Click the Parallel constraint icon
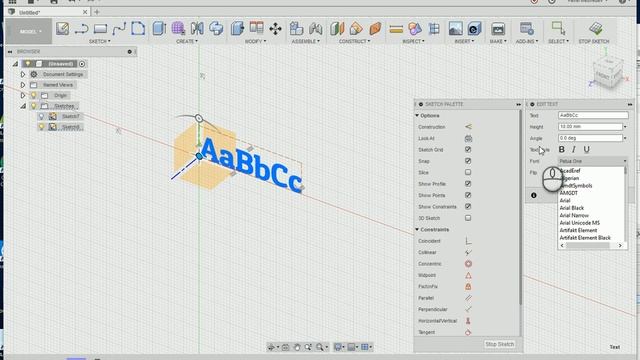Screen dimensions: 640x360 tap(468, 298)
